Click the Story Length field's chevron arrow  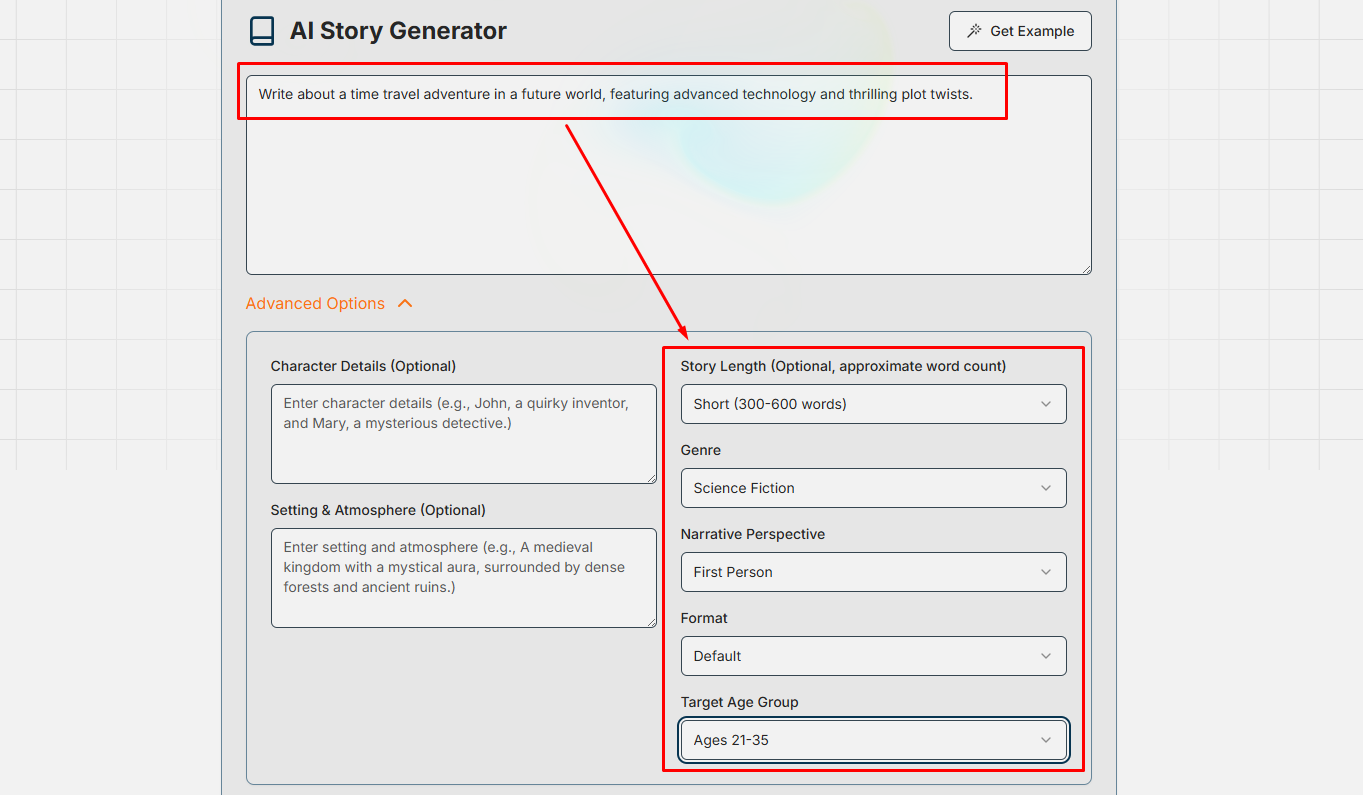pyautogui.click(x=1045, y=404)
